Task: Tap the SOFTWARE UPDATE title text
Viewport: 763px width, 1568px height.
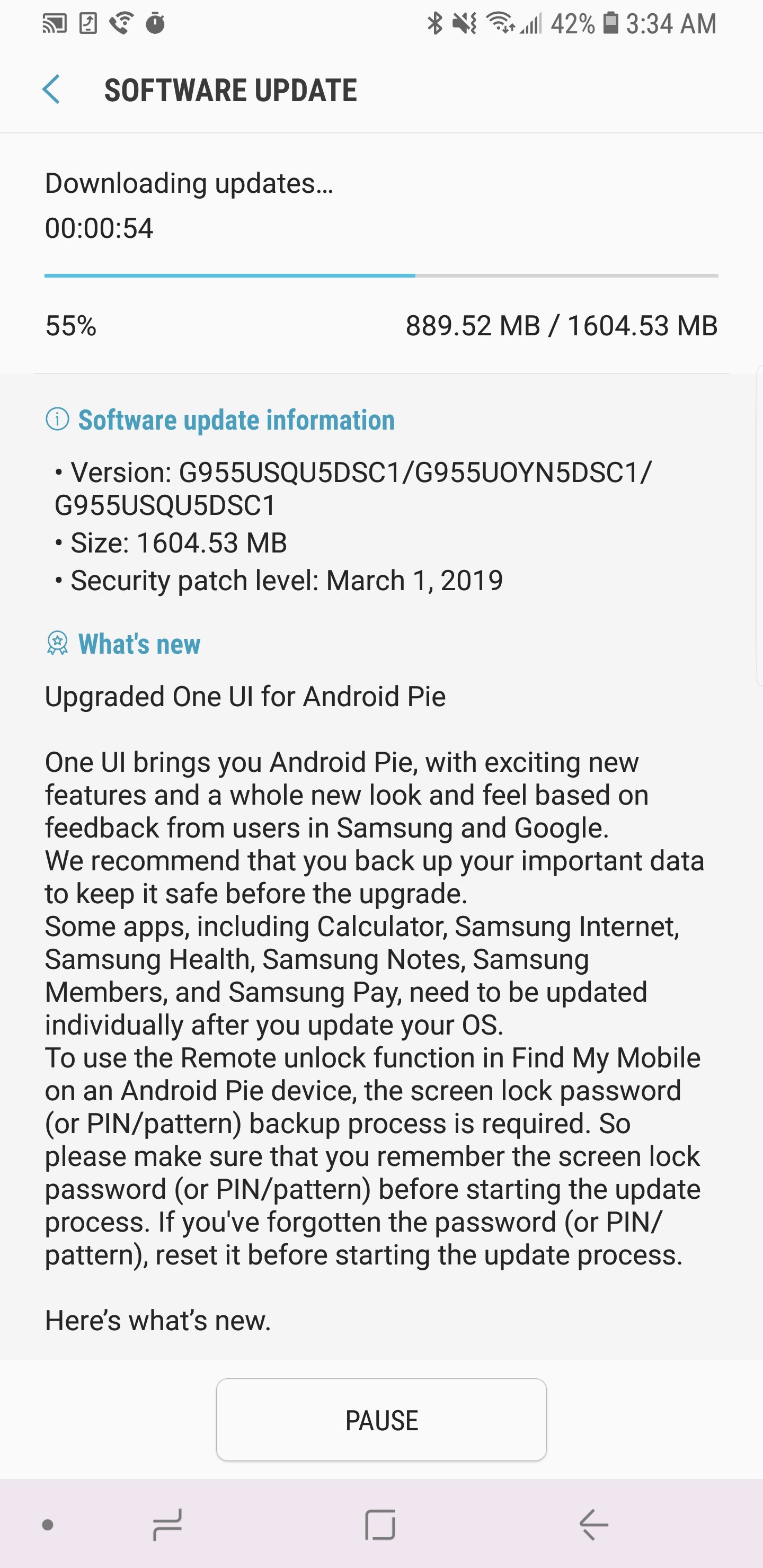Action: 231,90
